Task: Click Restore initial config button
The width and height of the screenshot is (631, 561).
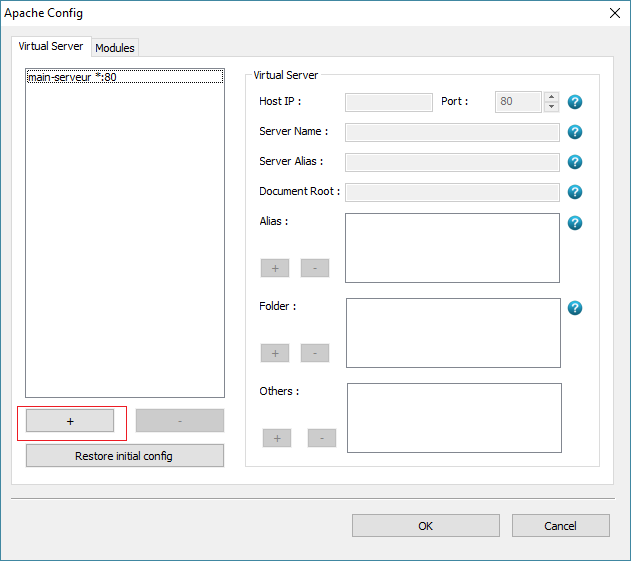Action: point(124,456)
